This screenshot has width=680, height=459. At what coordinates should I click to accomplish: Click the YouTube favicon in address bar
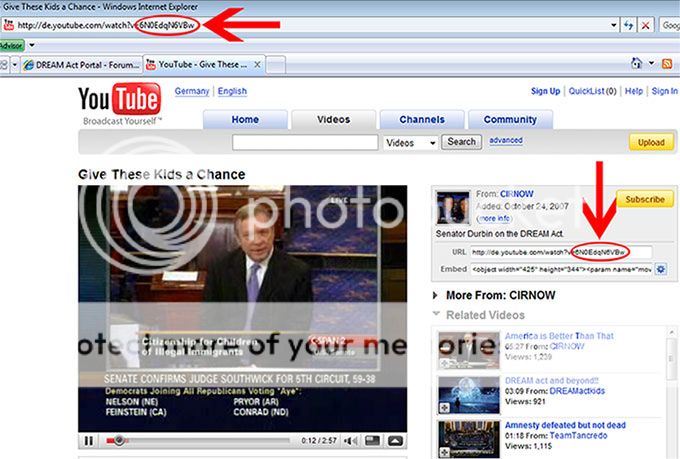point(9,25)
